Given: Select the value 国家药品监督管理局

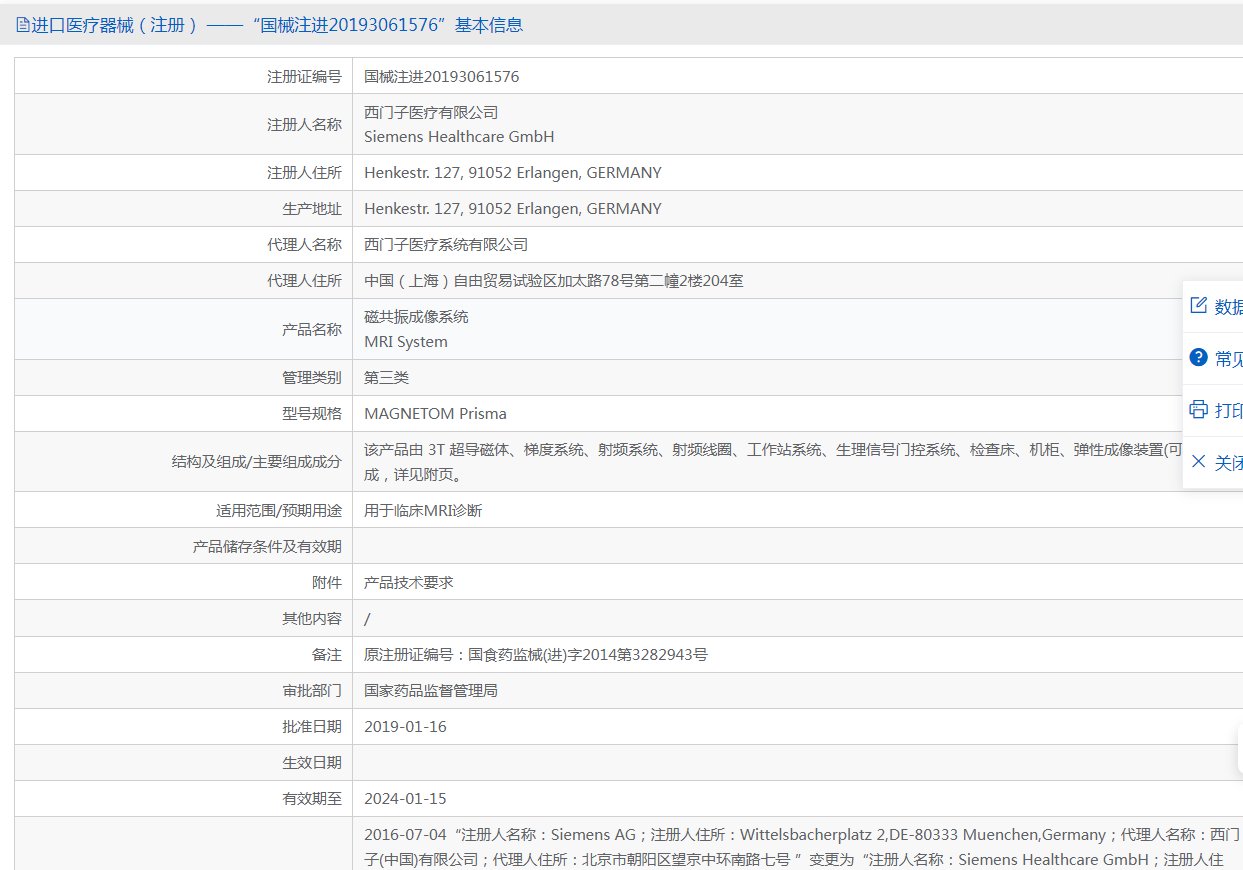Looking at the screenshot, I should point(431,691).
